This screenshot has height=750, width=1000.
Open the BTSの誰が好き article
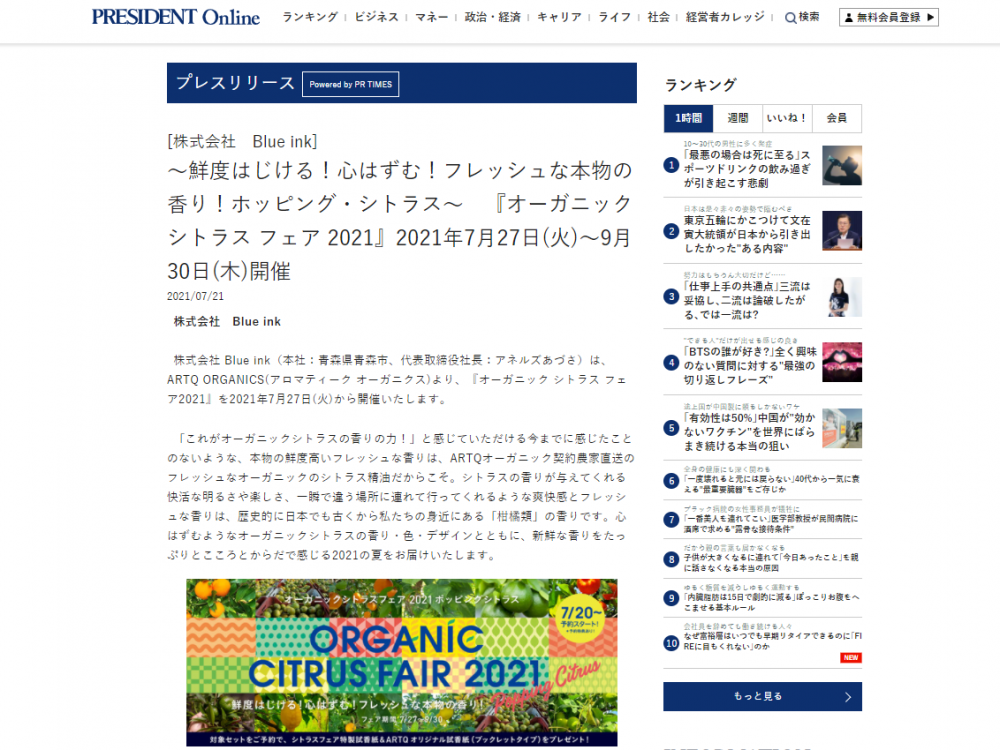point(749,365)
